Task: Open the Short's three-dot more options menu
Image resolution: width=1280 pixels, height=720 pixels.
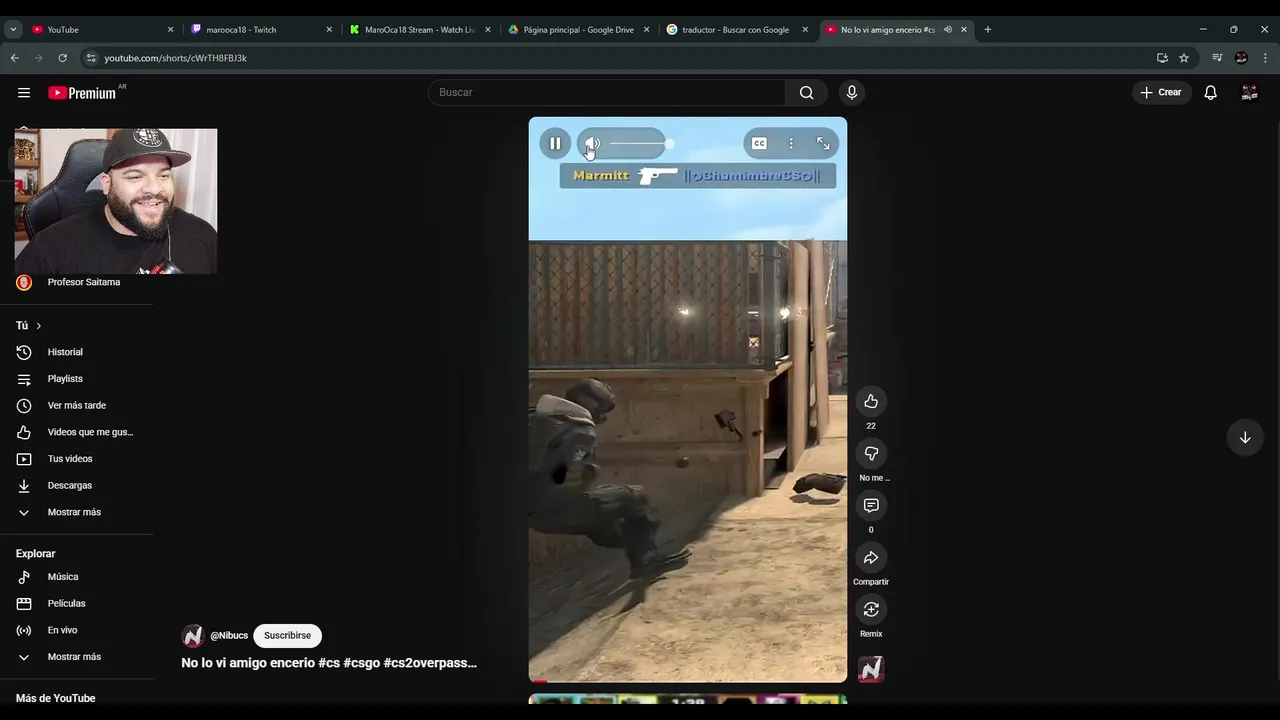Action: pyautogui.click(x=791, y=144)
